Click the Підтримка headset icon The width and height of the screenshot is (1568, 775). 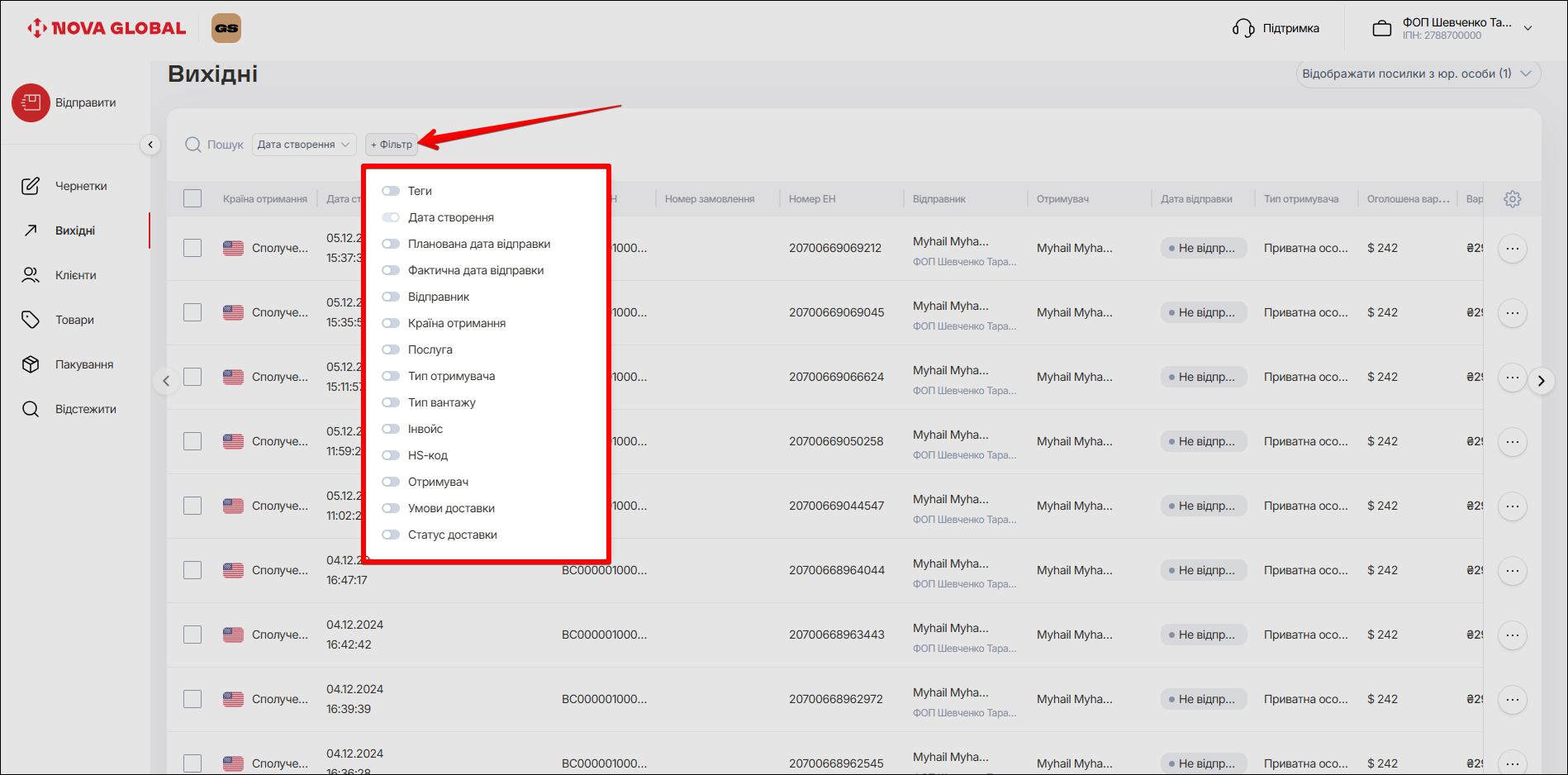[x=1243, y=28]
